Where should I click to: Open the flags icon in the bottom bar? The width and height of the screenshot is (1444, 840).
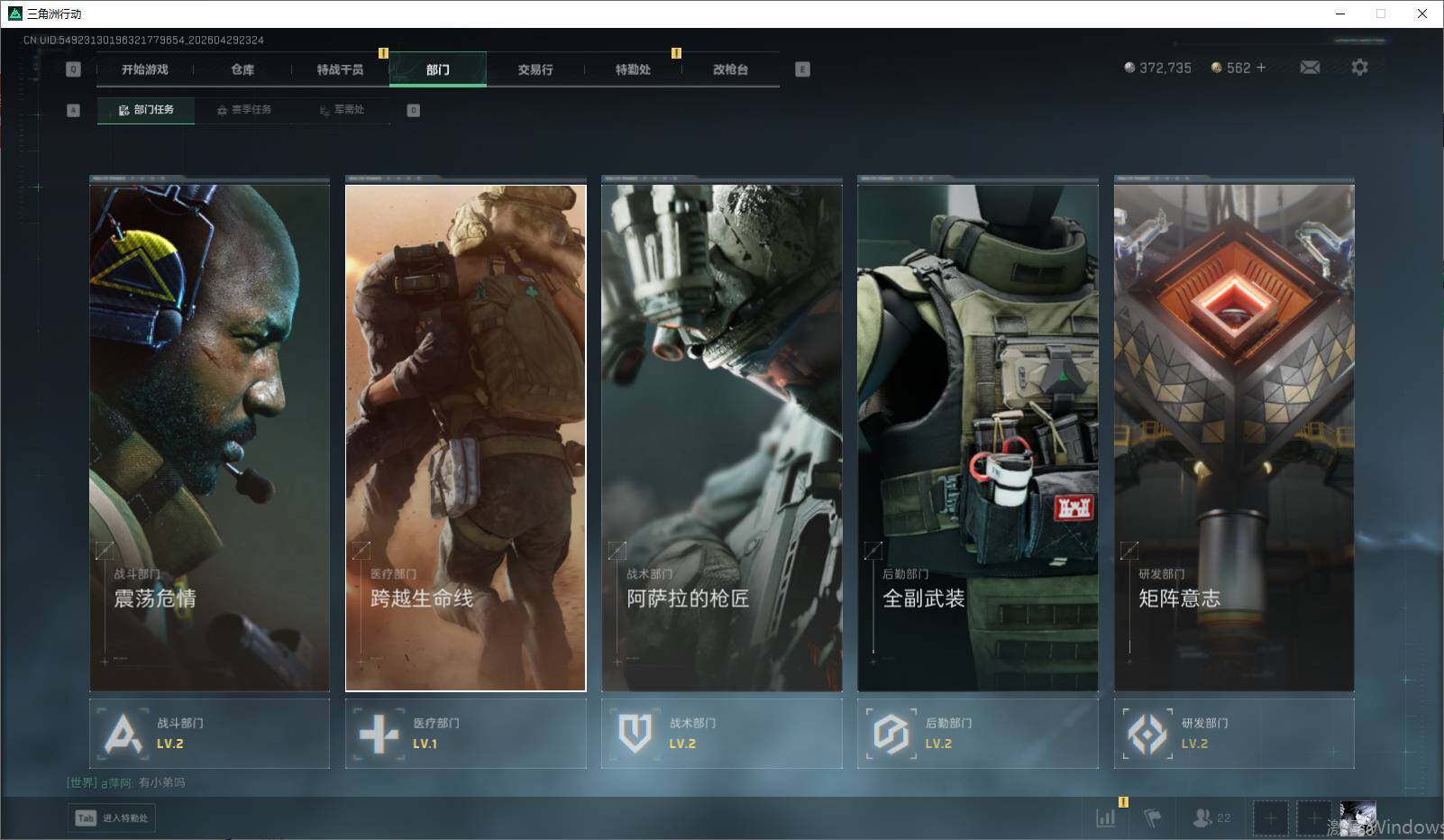pos(1152,818)
